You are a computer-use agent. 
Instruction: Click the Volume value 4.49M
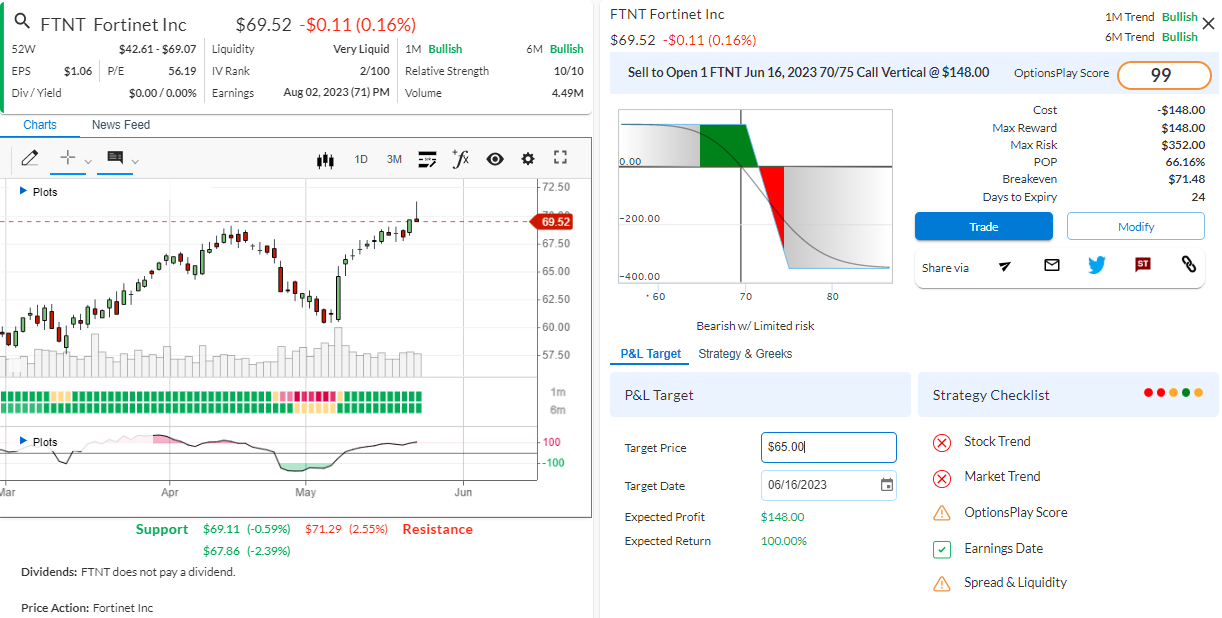pos(567,93)
